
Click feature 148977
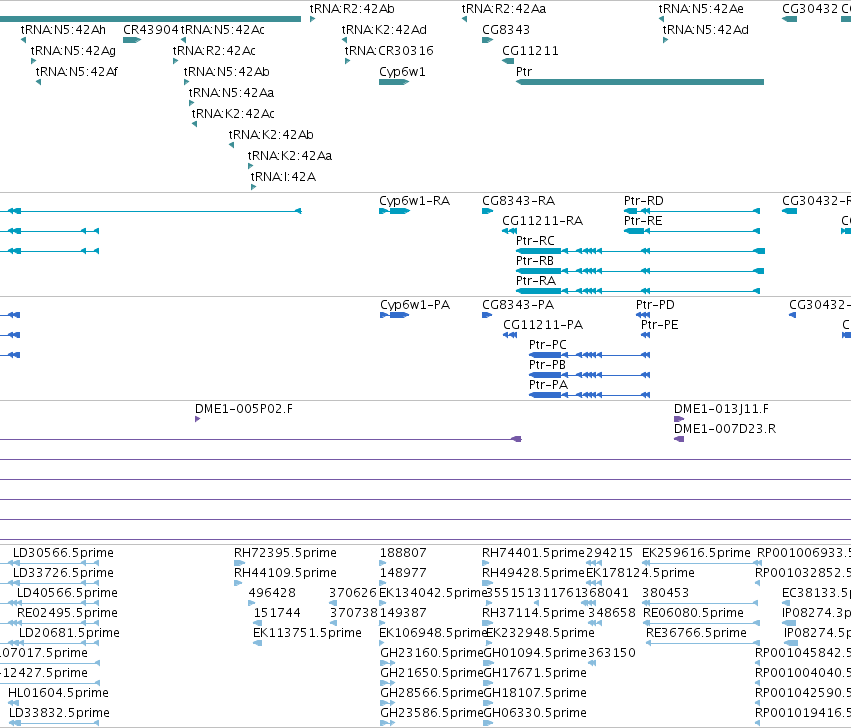(x=403, y=573)
